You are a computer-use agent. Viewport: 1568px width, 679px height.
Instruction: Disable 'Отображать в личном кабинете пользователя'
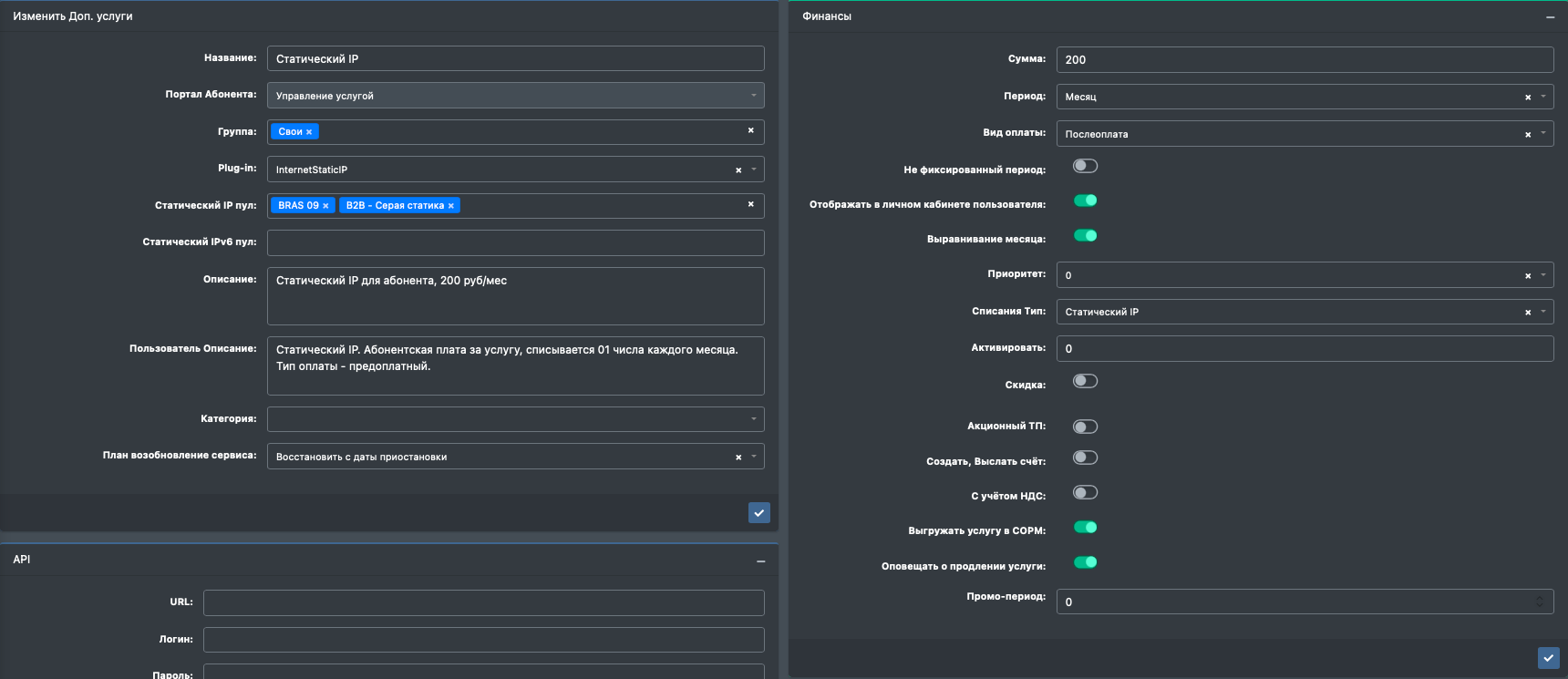tap(1085, 201)
